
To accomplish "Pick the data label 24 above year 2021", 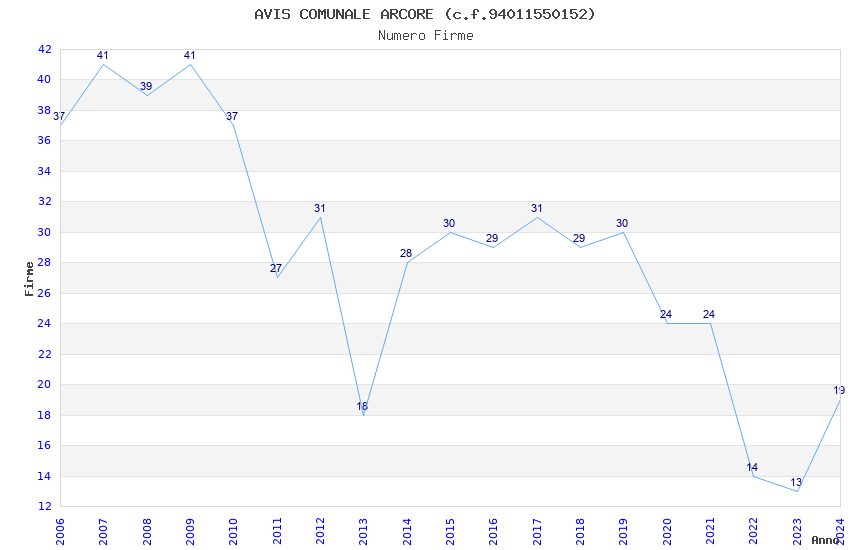I will pos(709,314).
